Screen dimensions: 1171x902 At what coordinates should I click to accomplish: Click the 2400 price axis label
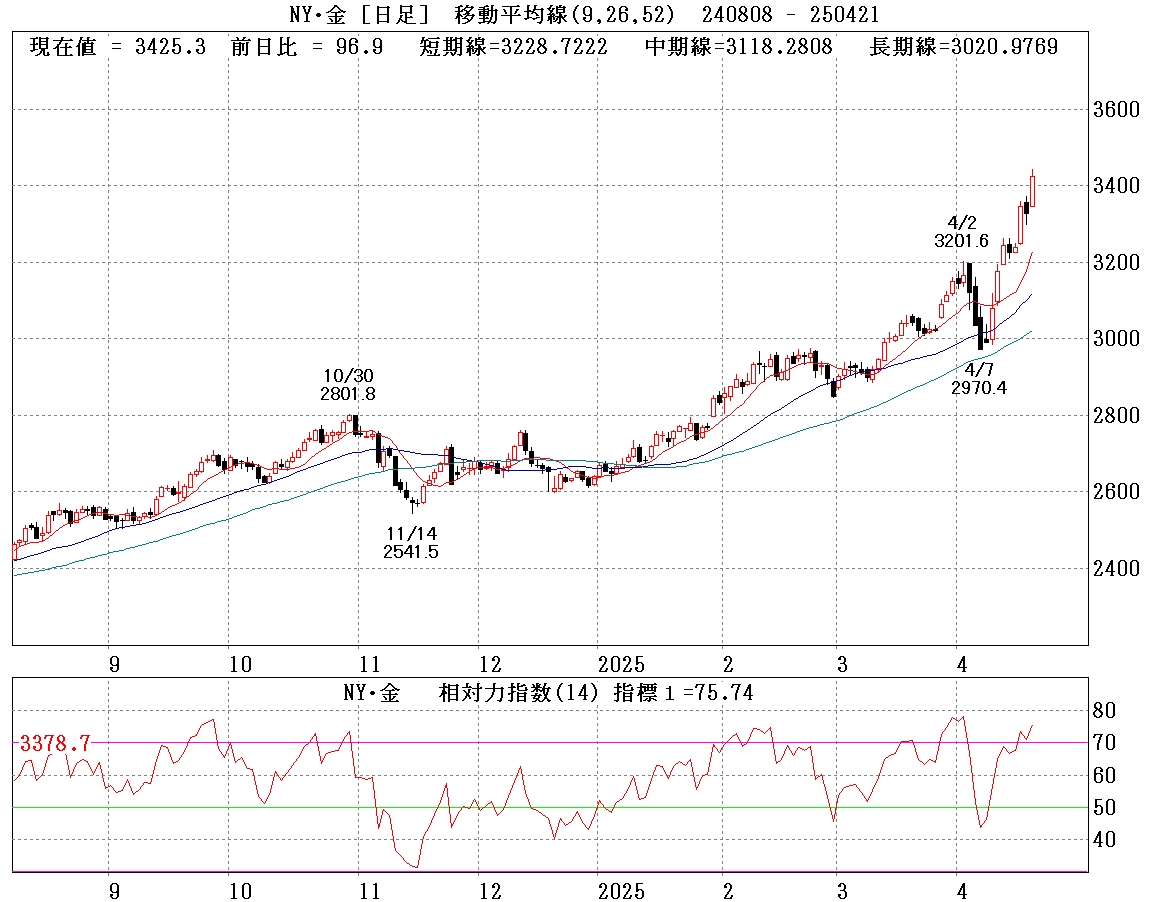[x=1117, y=568]
